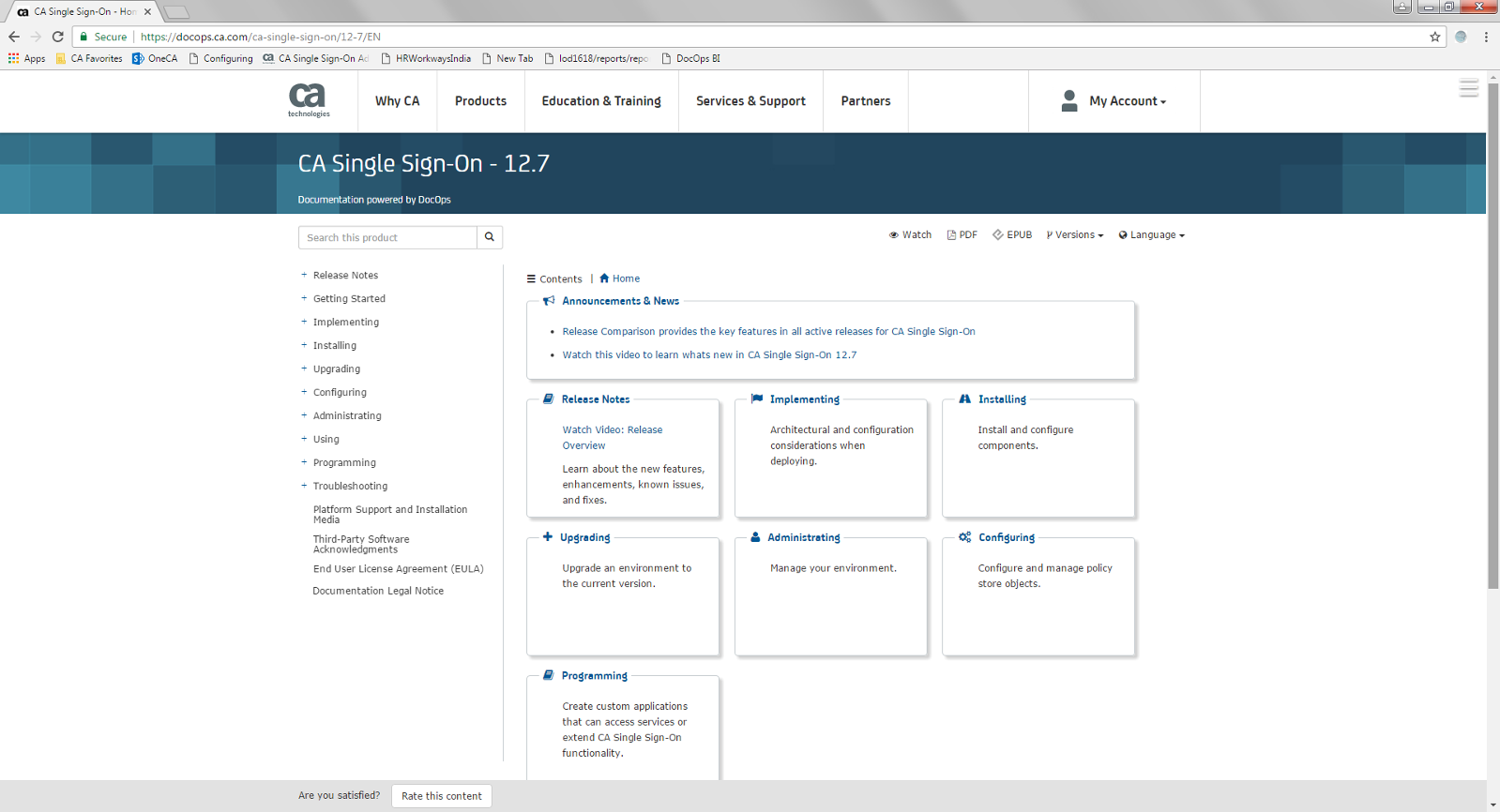Open the hamburger menu at top right

(x=1469, y=88)
